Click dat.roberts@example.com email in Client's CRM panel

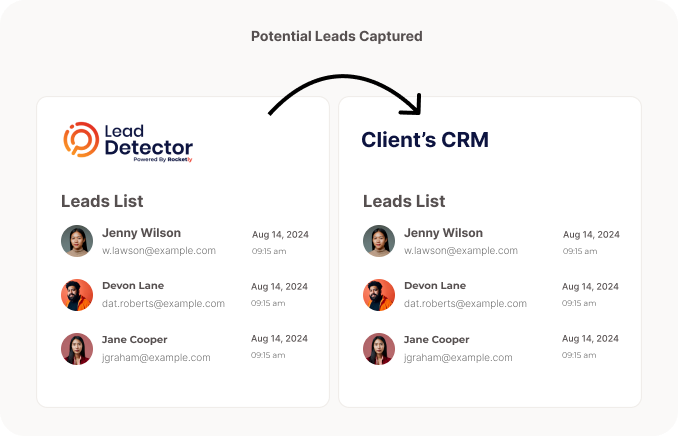(x=465, y=304)
